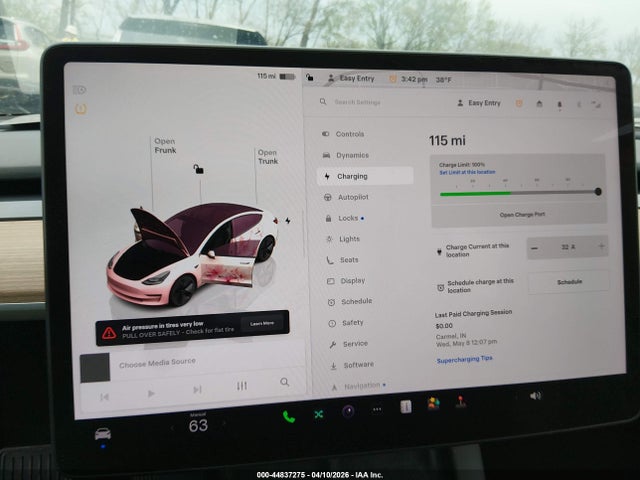Image resolution: width=640 pixels, height=480 pixels.
Task: Skip to previous track
Action: click(104, 397)
